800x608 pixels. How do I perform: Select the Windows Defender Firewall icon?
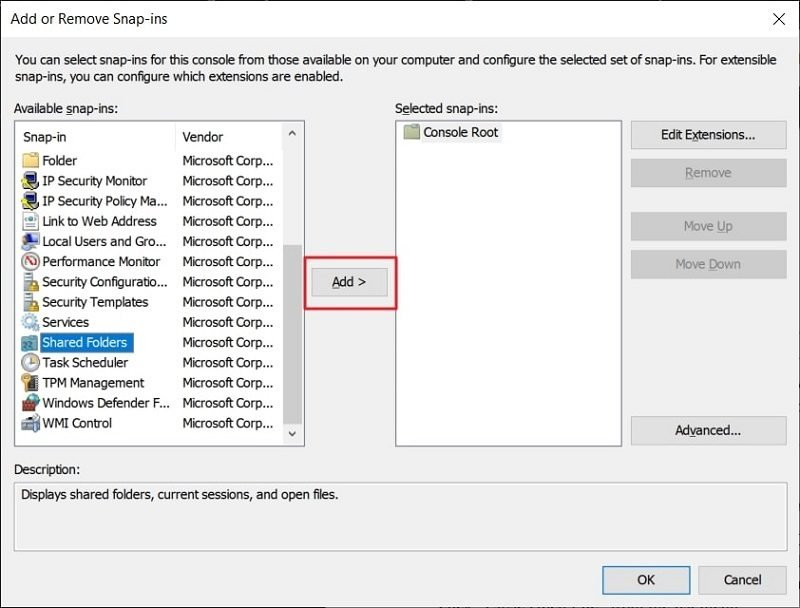[x=30, y=403]
